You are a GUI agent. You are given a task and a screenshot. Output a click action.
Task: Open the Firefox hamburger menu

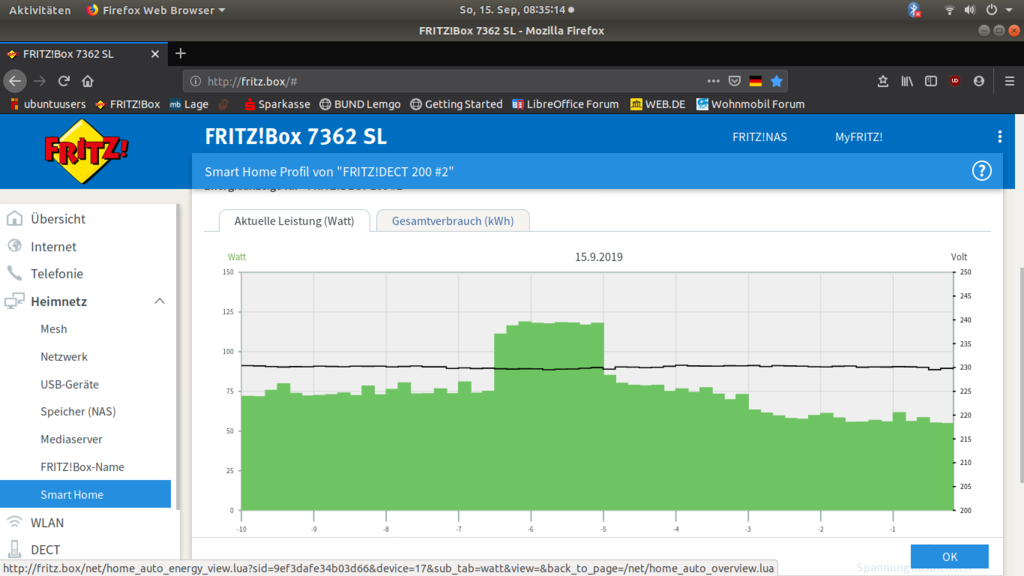[1010, 81]
